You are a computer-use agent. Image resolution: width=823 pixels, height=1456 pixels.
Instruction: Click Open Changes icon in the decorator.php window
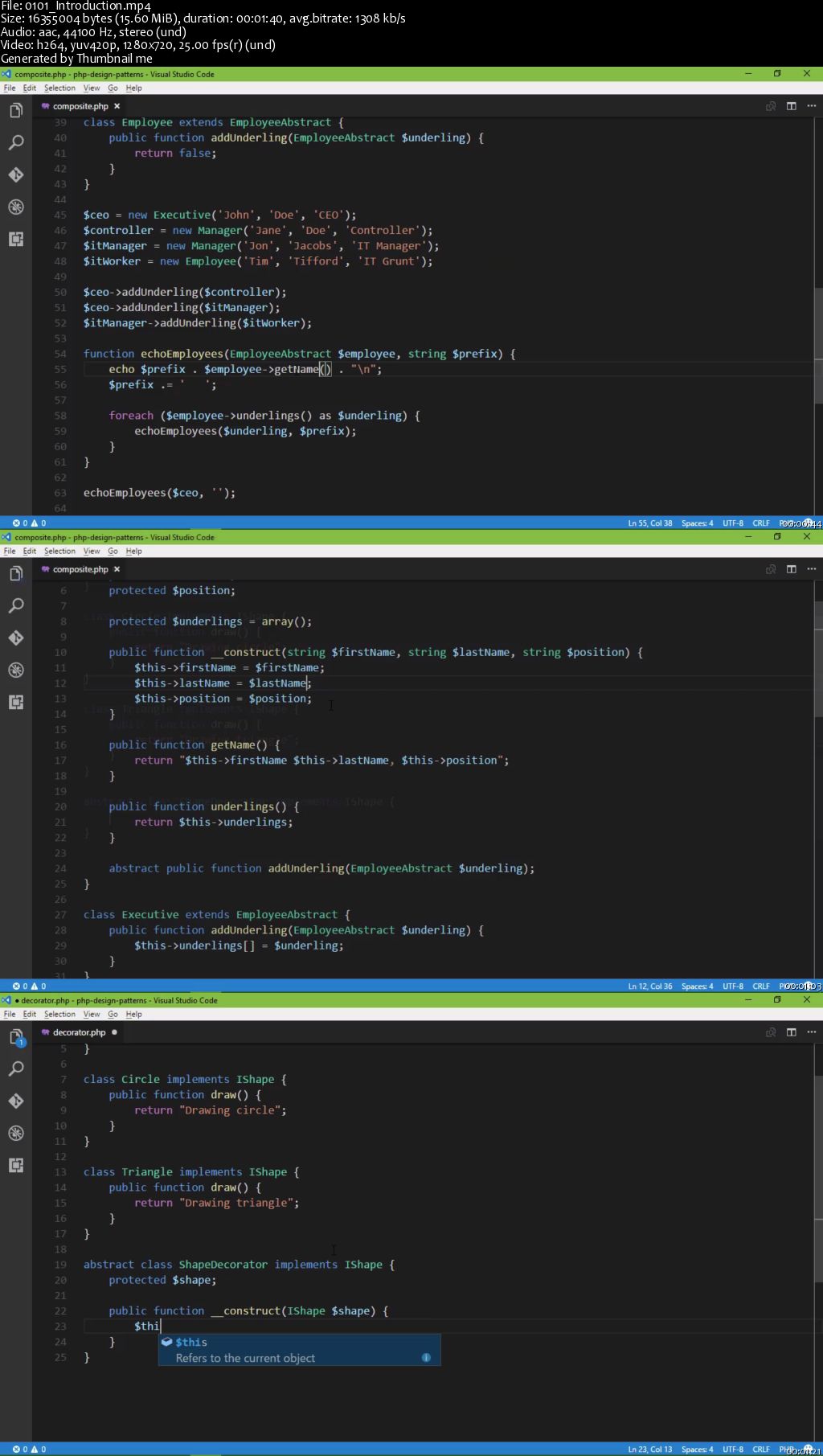(x=771, y=1032)
